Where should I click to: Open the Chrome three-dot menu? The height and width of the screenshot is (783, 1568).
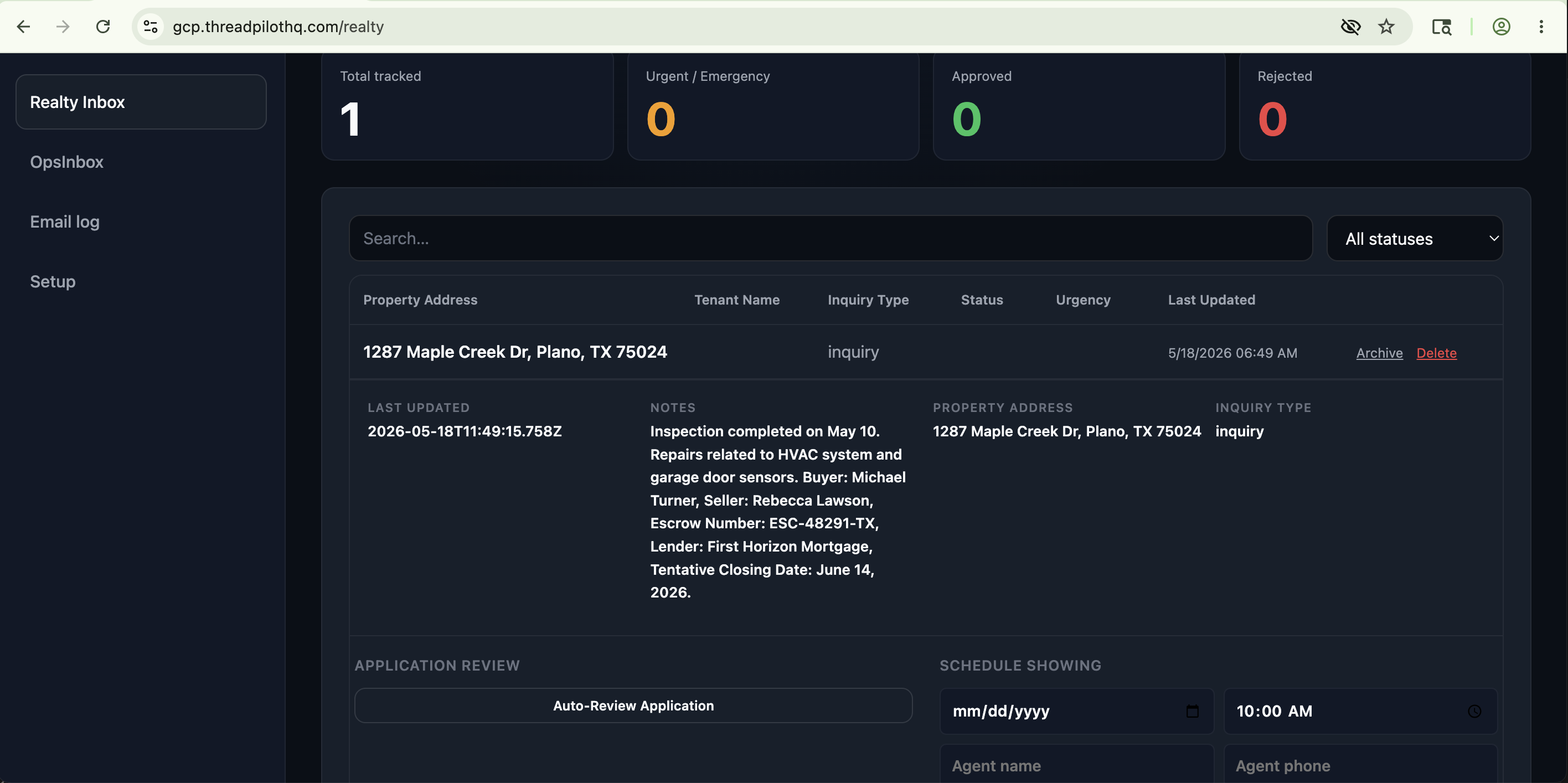pos(1541,27)
